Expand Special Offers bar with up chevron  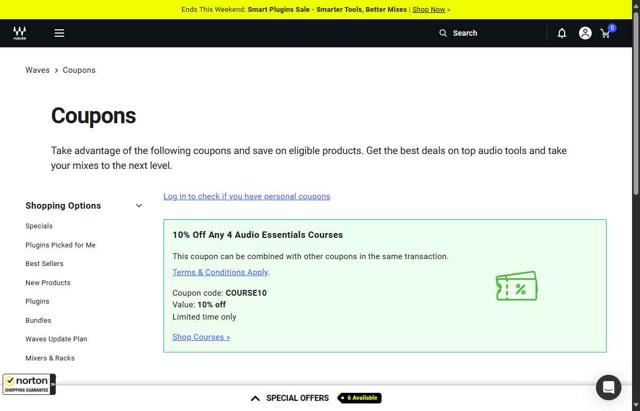point(255,398)
